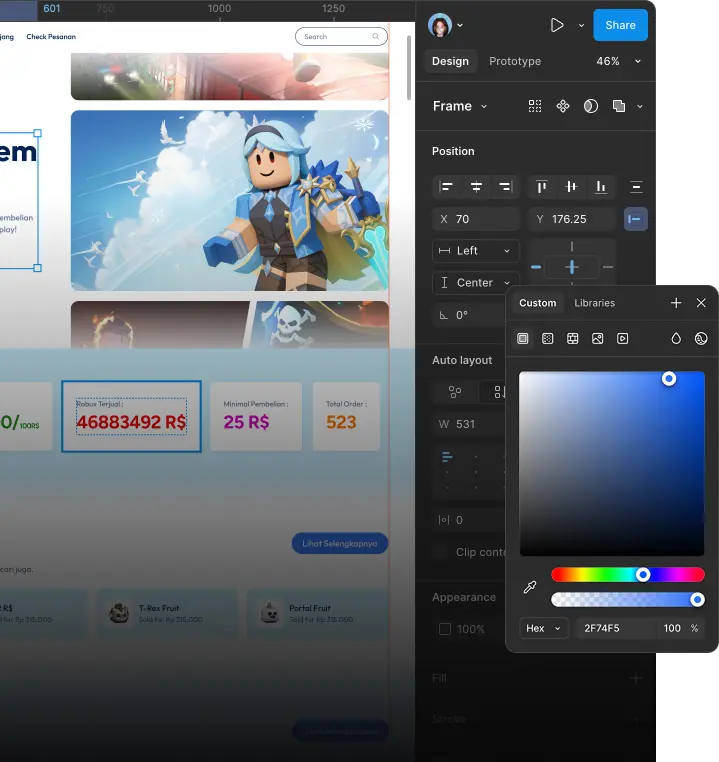Select the wrap auto layout direction icon
719x762 pixels.
pyautogui.click(x=455, y=392)
